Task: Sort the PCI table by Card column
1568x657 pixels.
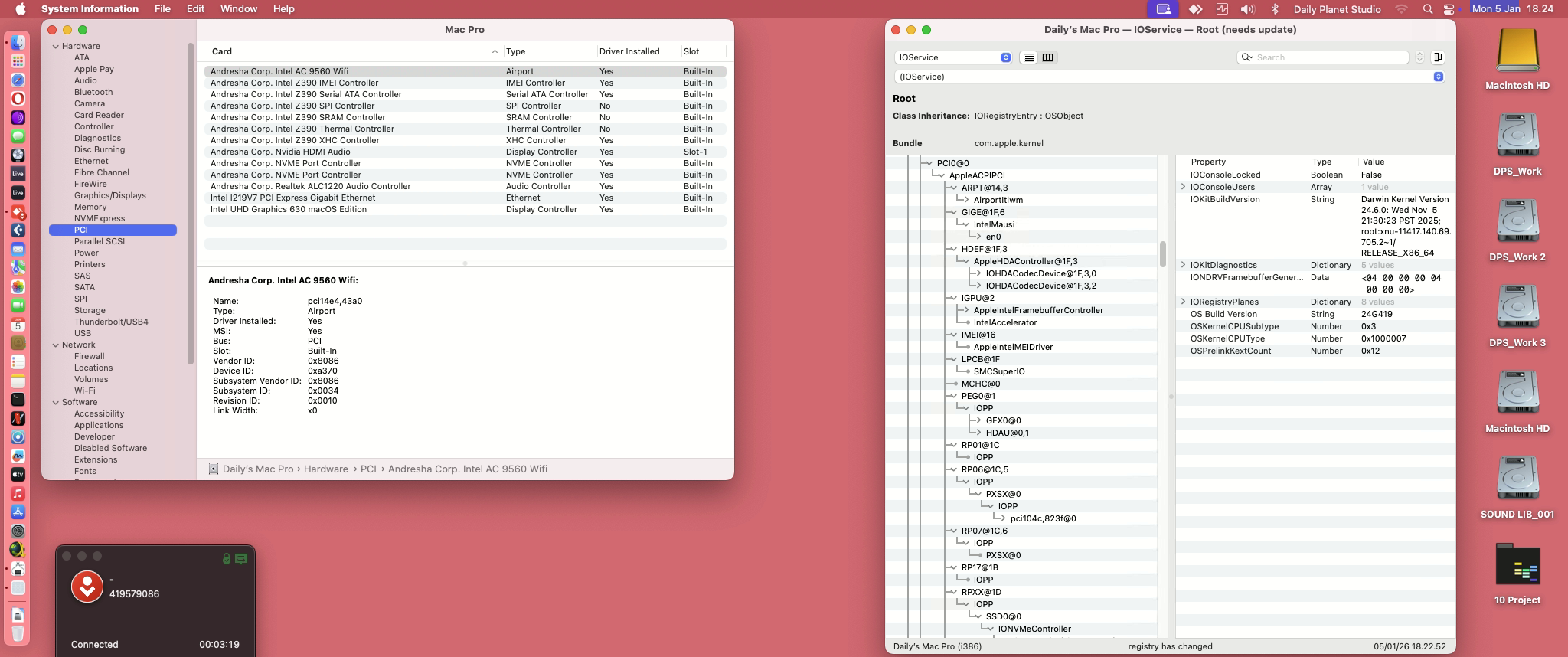Action: click(x=354, y=51)
